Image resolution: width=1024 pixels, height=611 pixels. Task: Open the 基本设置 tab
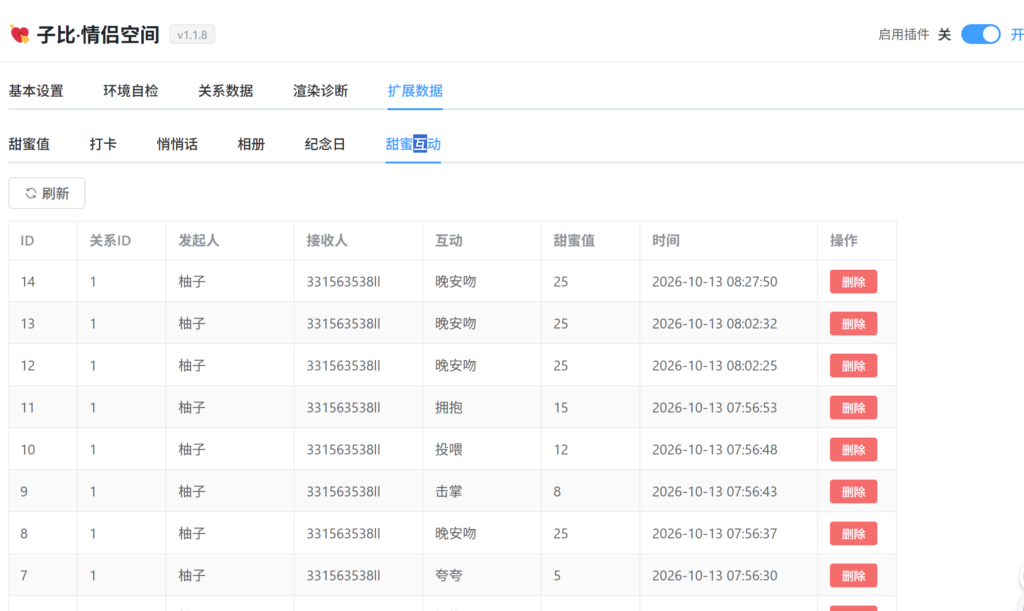(x=36, y=91)
